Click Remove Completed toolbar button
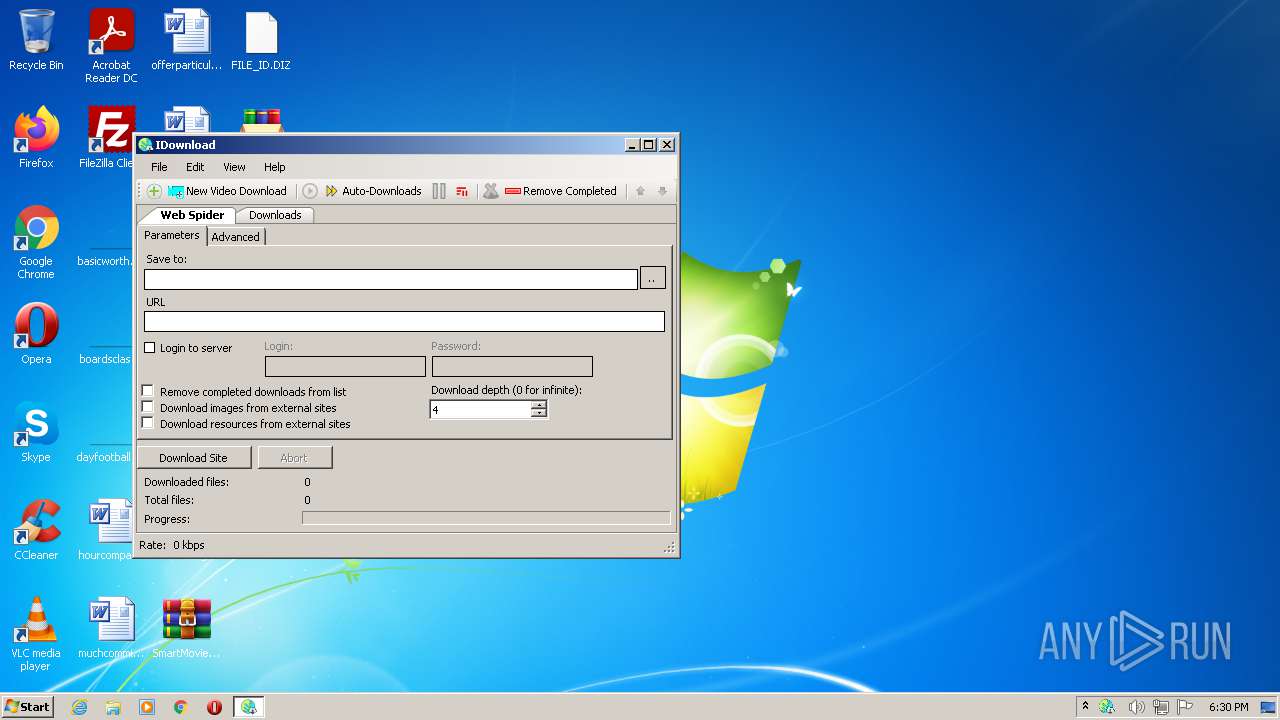This screenshot has height=720, width=1280. [561, 191]
